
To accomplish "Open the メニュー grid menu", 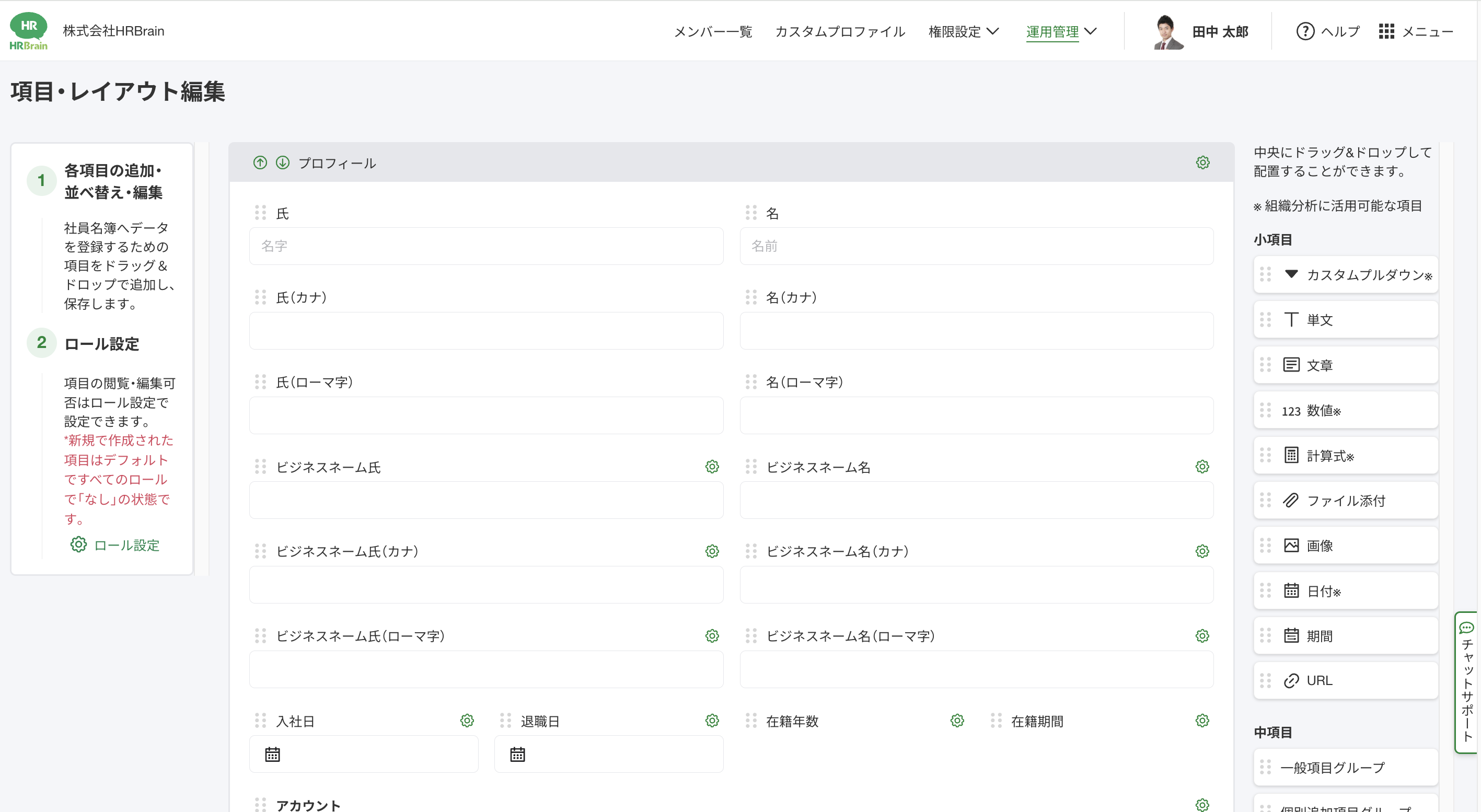I will tap(1416, 31).
